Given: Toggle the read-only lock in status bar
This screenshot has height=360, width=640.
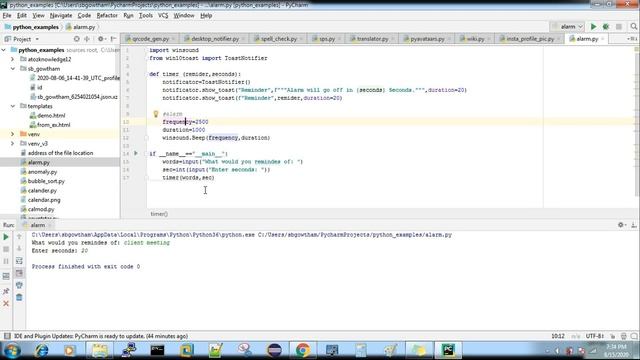Looking at the screenshot, I should (613, 336).
